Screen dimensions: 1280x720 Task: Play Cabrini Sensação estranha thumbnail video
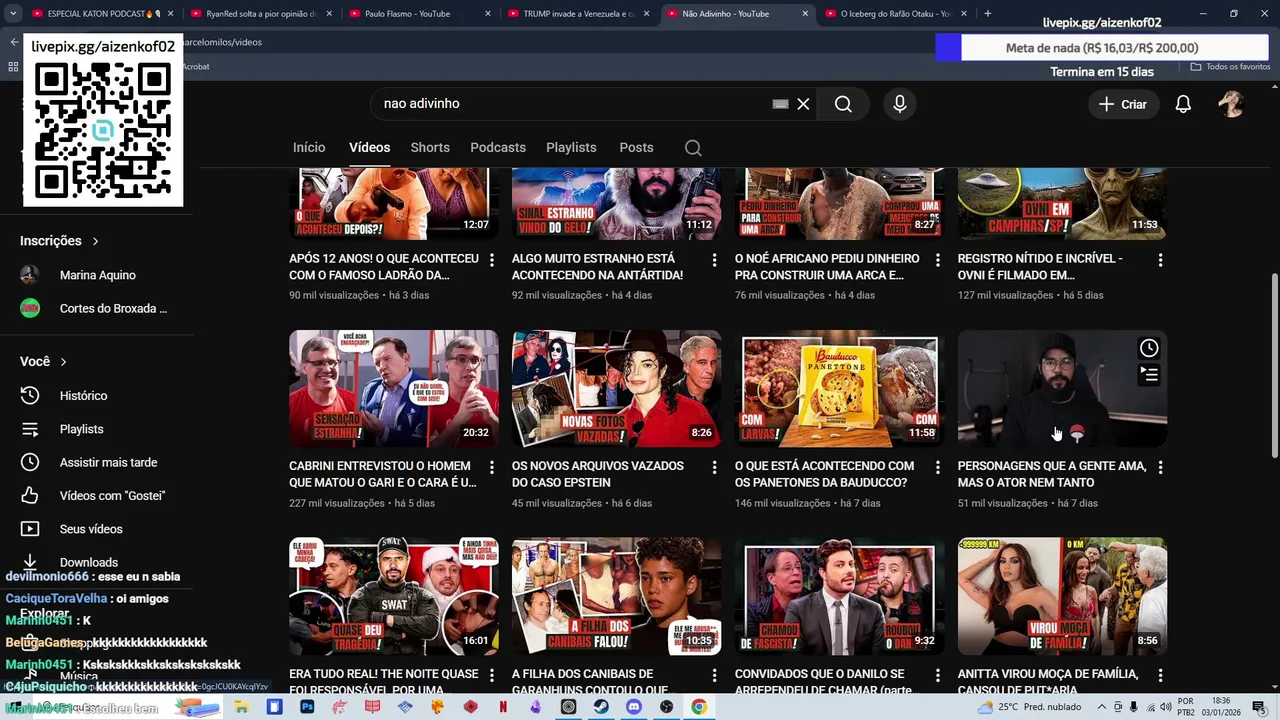393,388
